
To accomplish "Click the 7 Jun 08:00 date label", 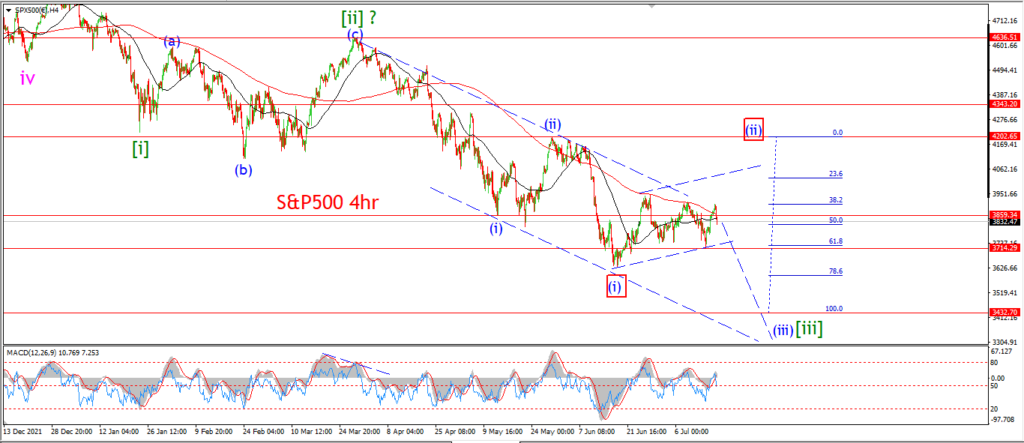I will pos(599,432).
